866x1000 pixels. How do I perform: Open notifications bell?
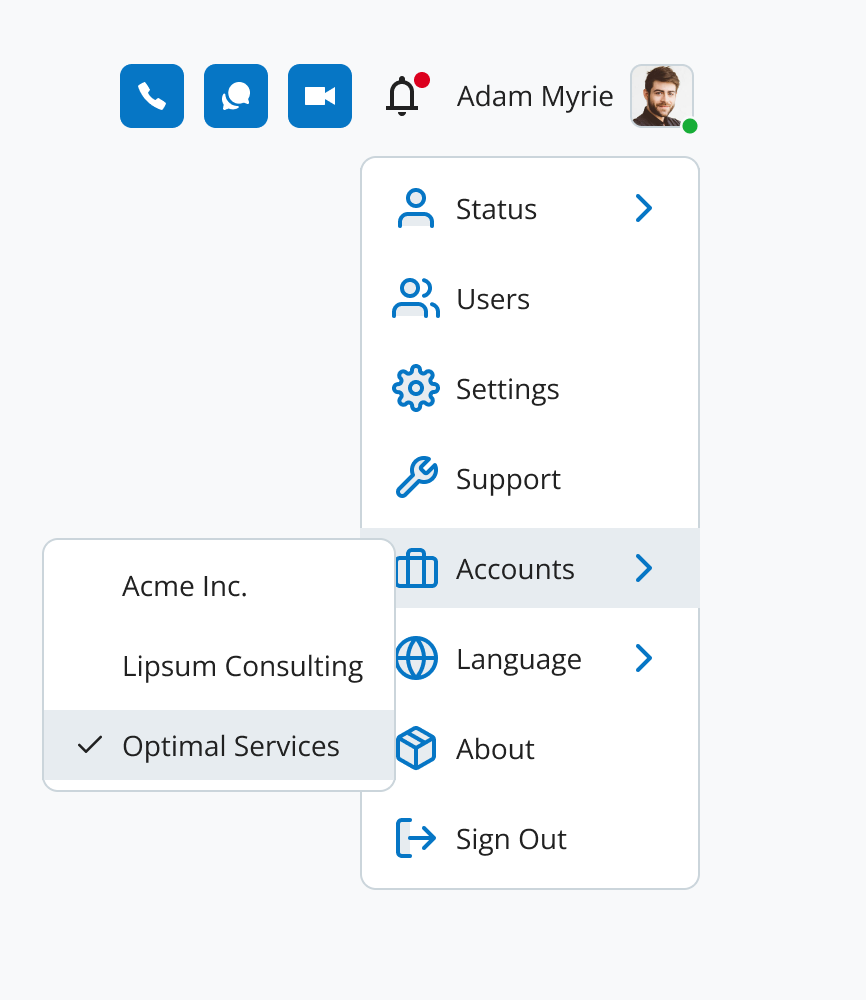coord(403,96)
